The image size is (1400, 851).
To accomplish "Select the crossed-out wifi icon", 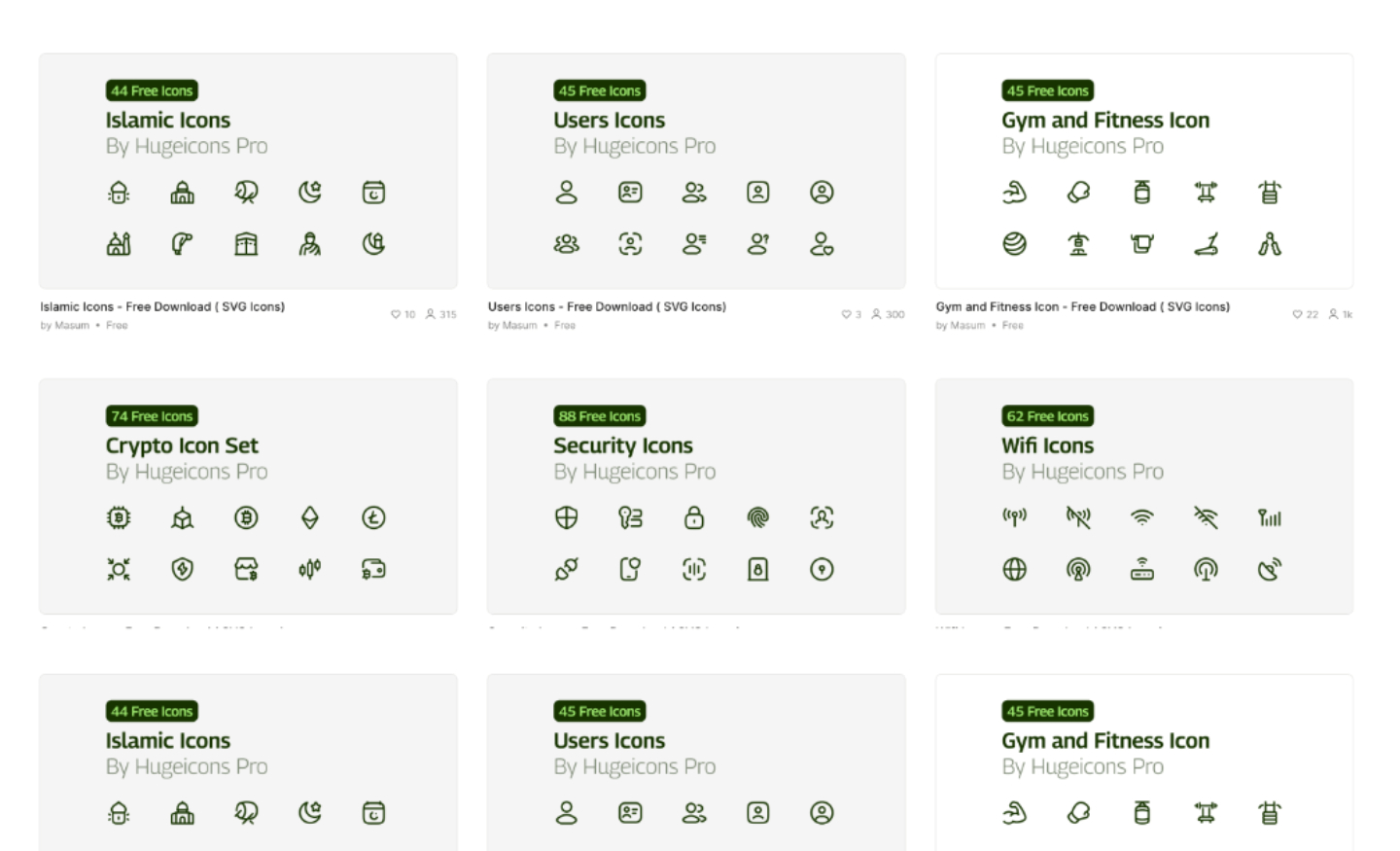I will pyautogui.click(x=1206, y=518).
